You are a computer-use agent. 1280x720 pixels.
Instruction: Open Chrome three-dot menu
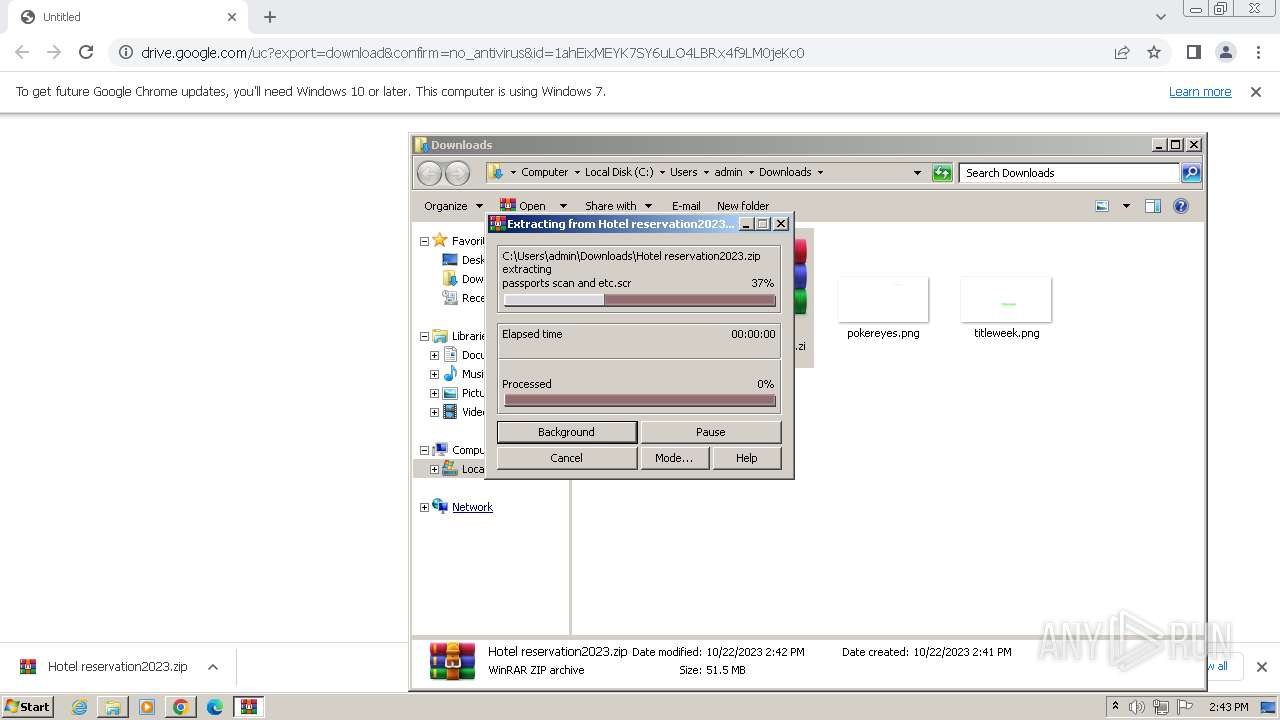pos(1258,52)
